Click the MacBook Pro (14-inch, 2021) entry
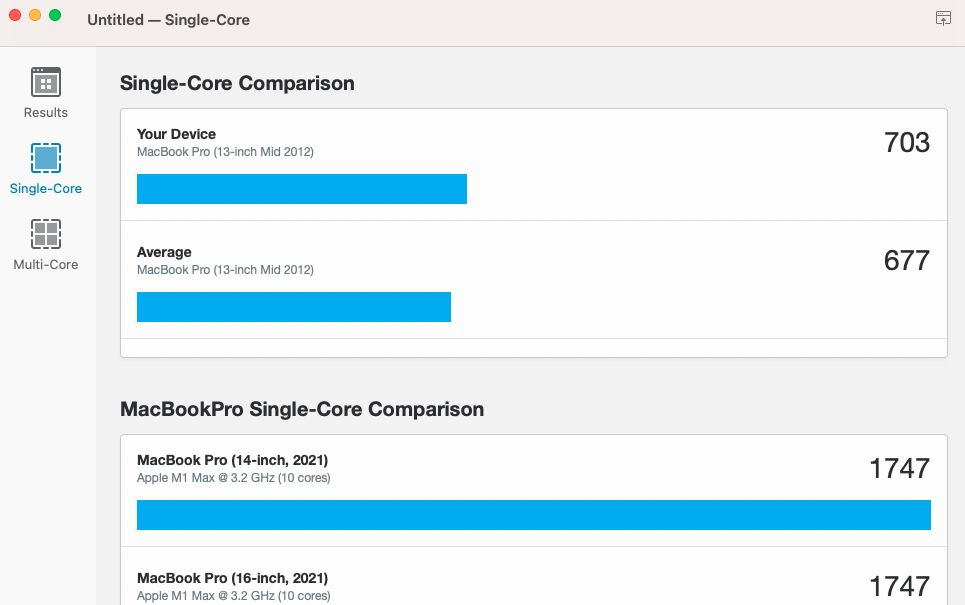The height and width of the screenshot is (605, 965). point(232,460)
